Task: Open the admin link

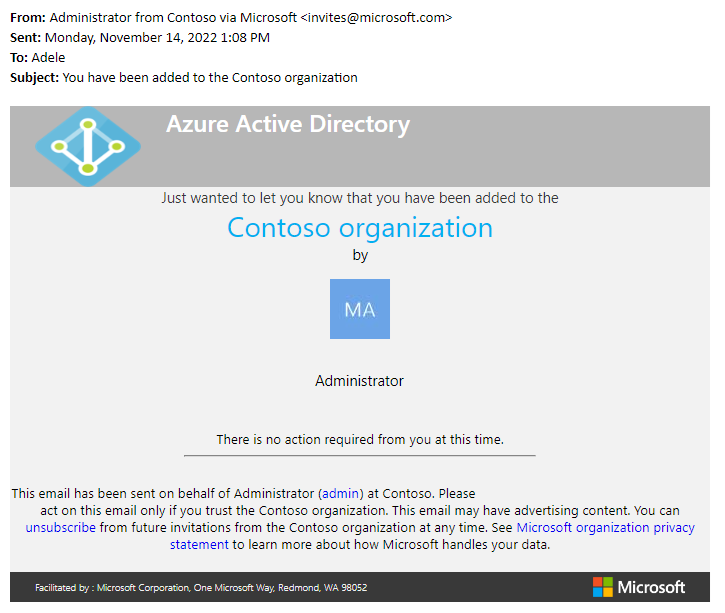Action: click(x=340, y=493)
